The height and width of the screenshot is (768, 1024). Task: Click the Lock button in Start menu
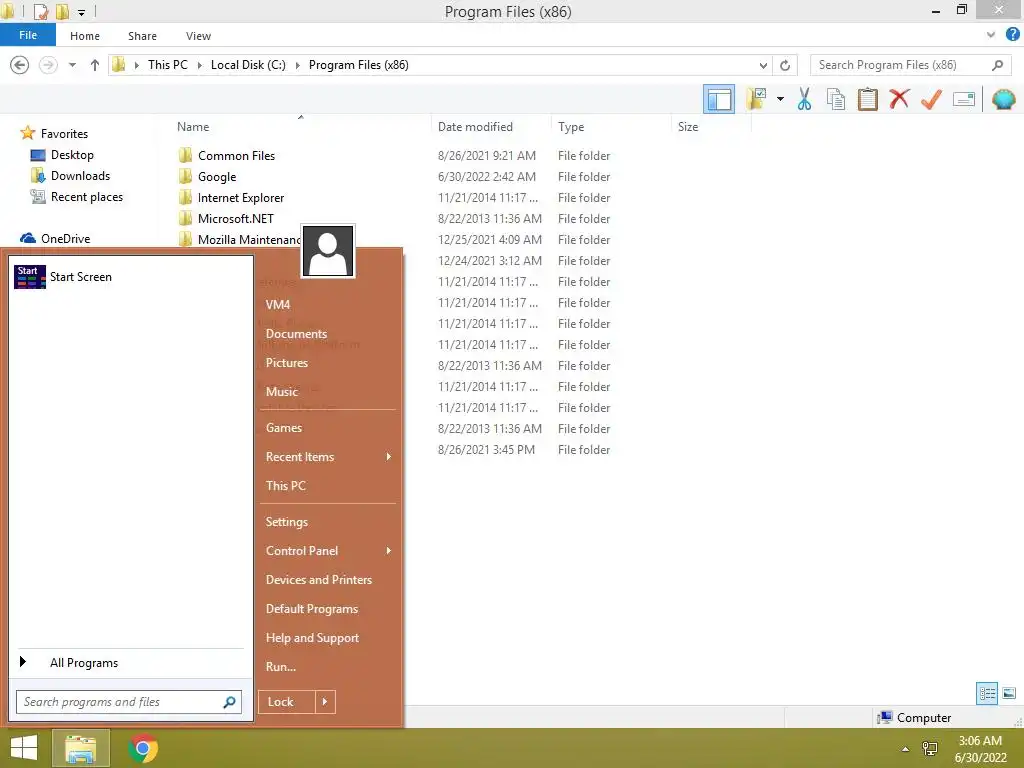pyautogui.click(x=287, y=702)
